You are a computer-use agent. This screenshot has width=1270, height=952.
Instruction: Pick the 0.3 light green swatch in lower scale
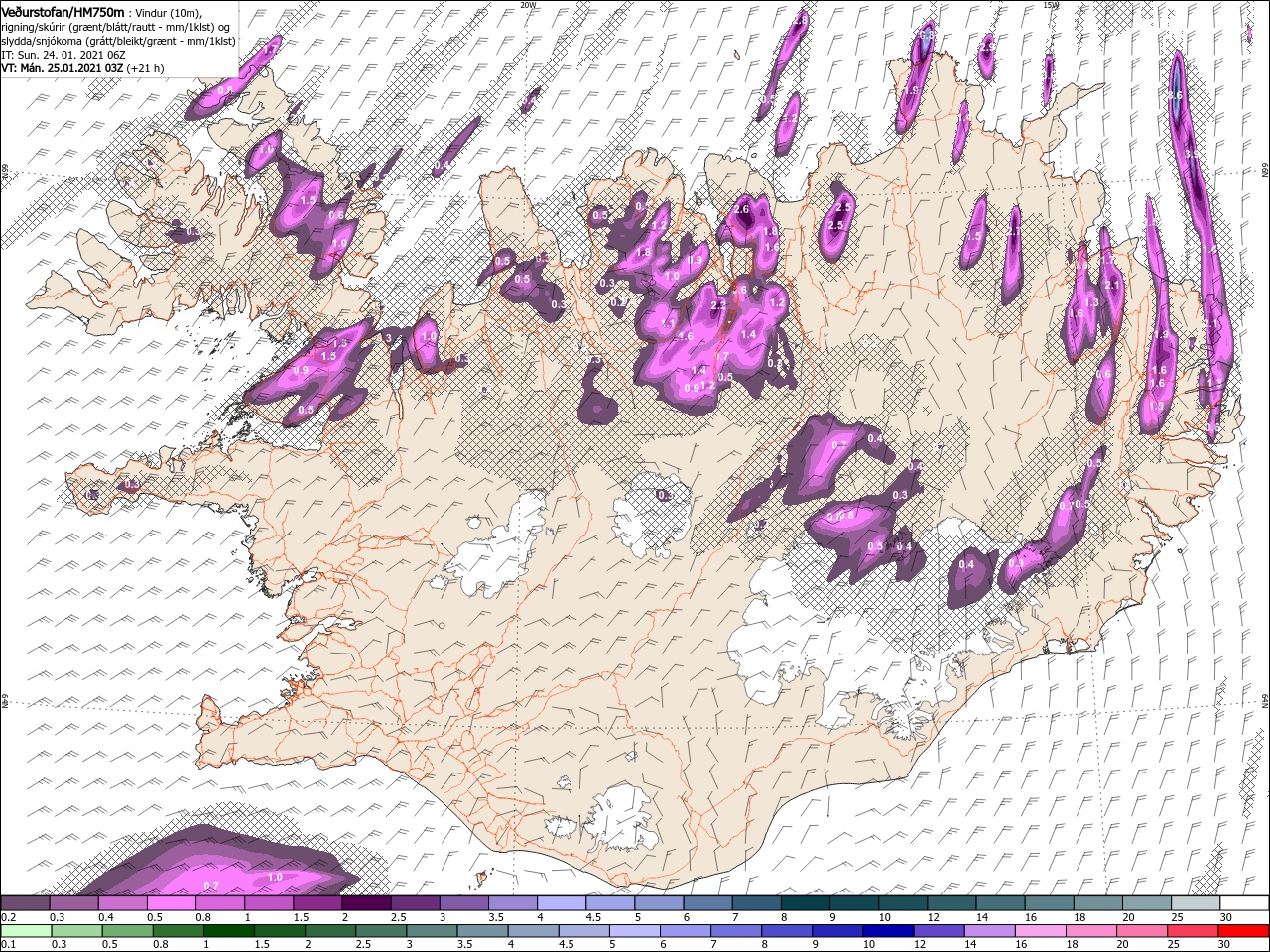click(x=76, y=931)
